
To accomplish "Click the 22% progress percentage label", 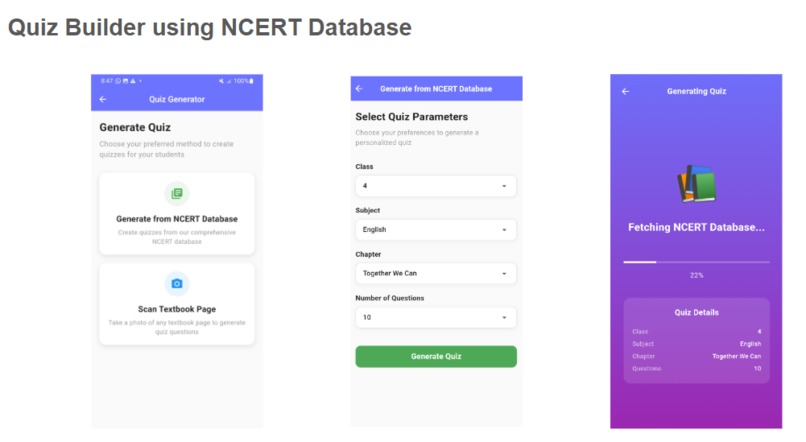I will pyautogui.click(x=697, y=275).
